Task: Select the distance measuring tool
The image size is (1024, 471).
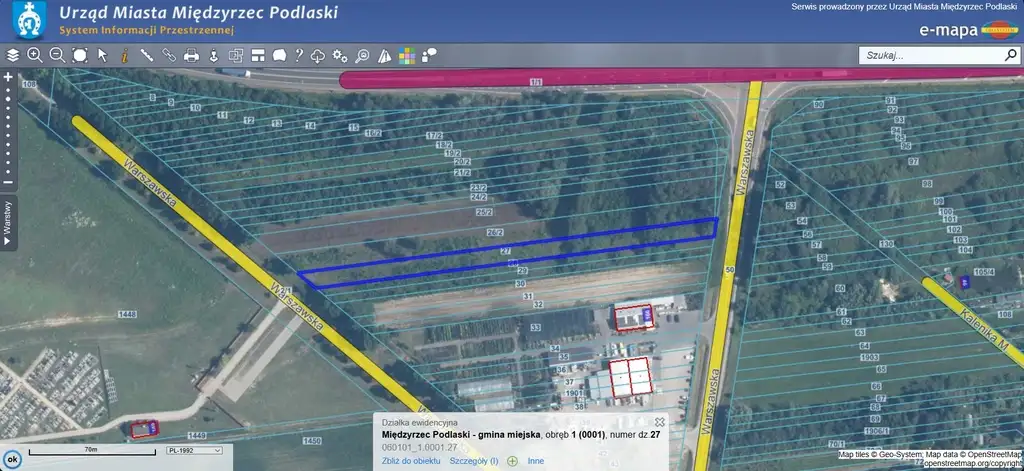Action: click(x=146, y=56)
